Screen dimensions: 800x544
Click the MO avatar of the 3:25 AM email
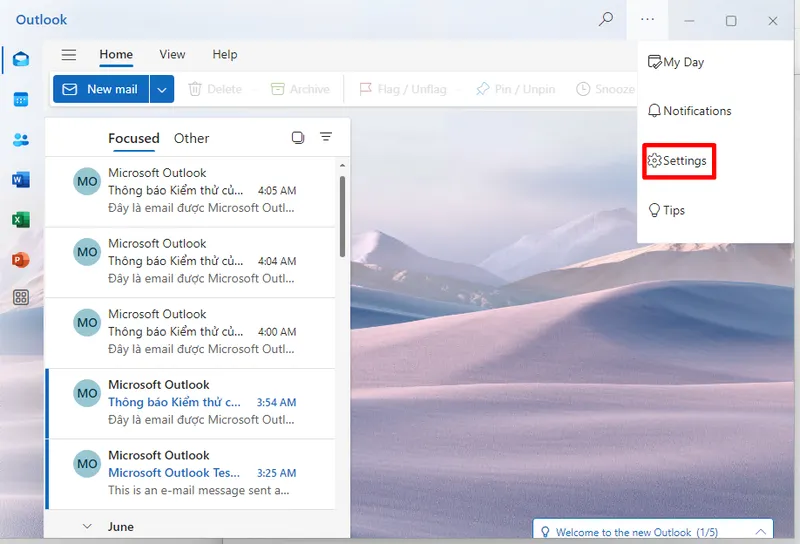(87, 464)
